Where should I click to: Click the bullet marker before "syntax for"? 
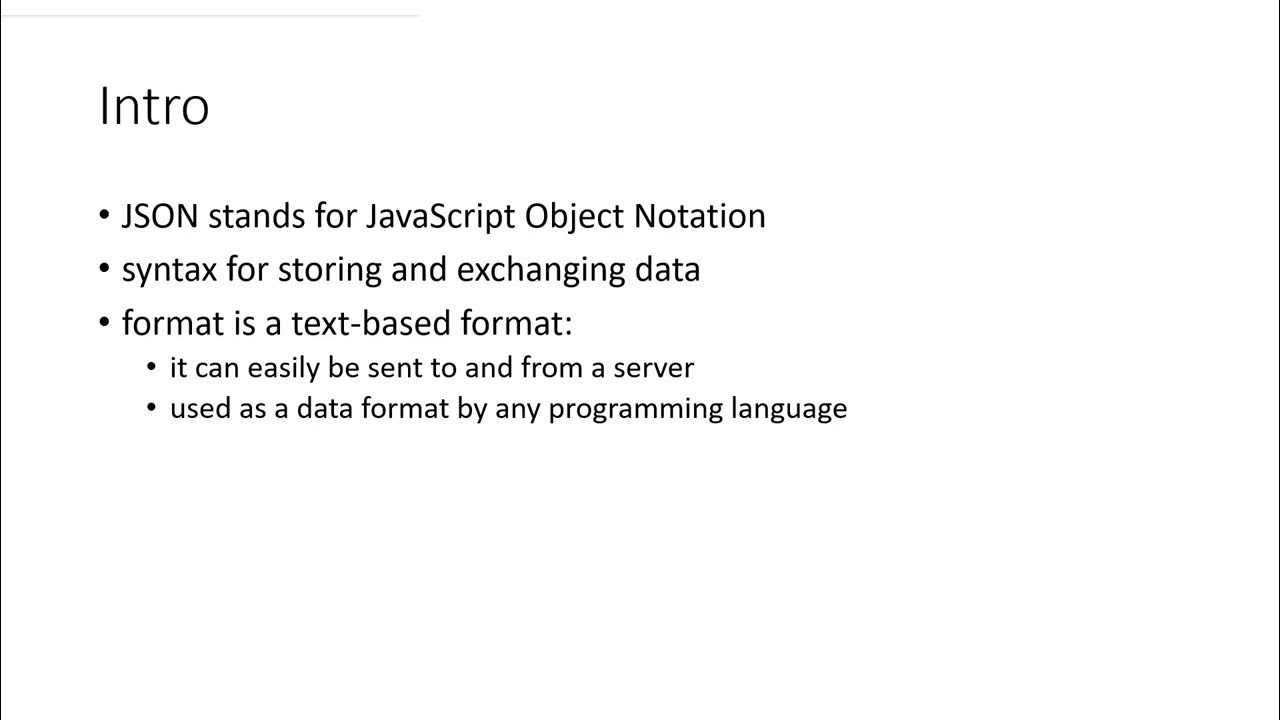(x=105, y=270)
